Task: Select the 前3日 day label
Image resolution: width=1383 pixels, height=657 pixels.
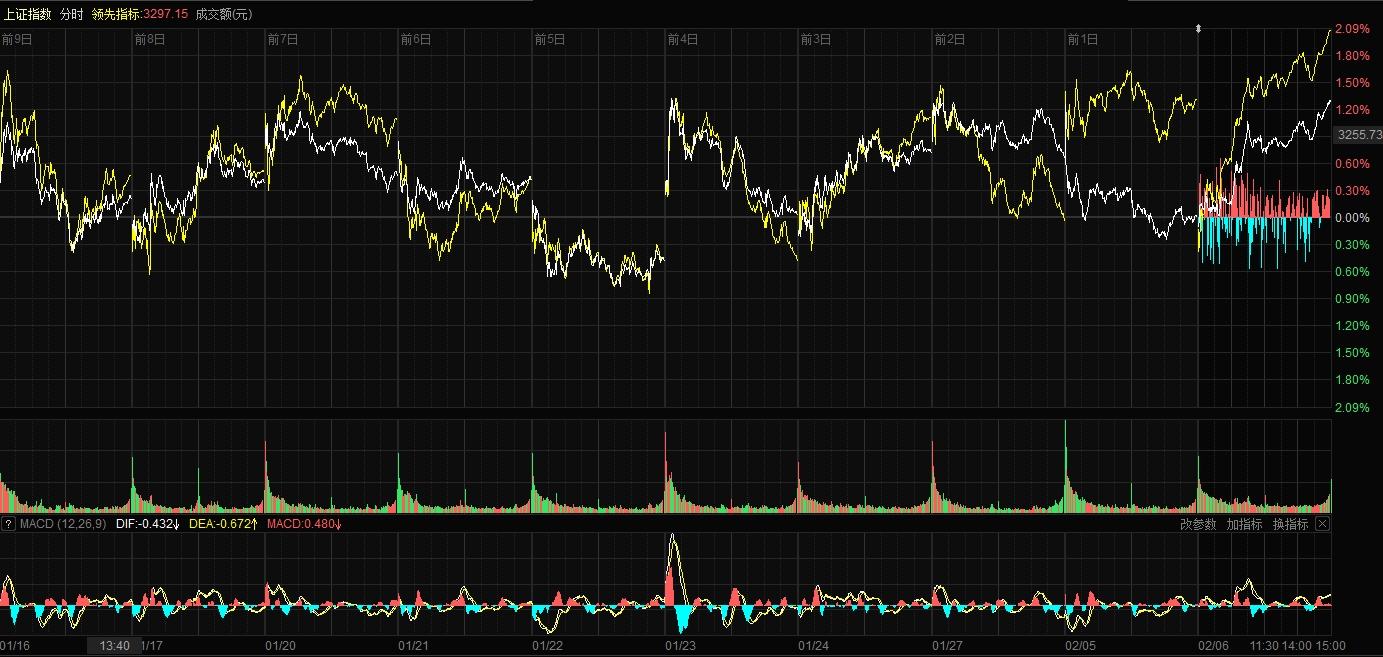Action: pyautogui.click(x=816, y=40)
